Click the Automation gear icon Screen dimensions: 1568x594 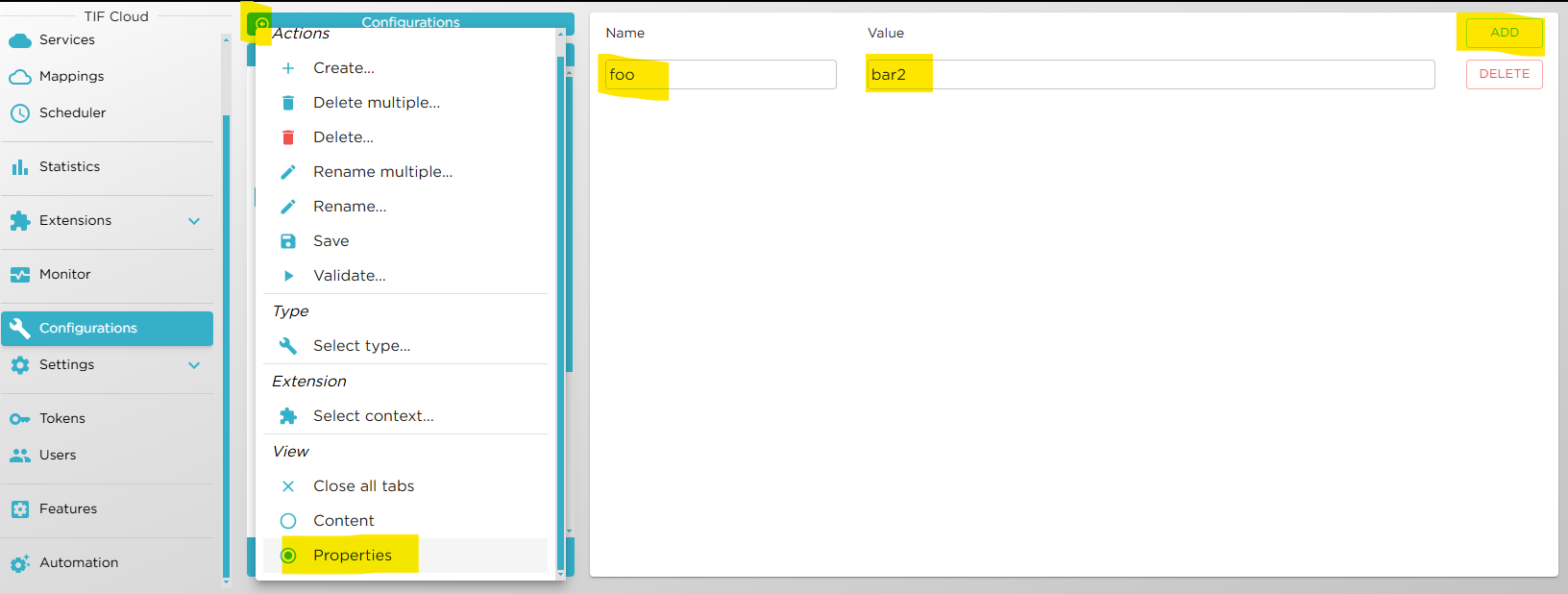pyautogui.click(x=20, y=563)
